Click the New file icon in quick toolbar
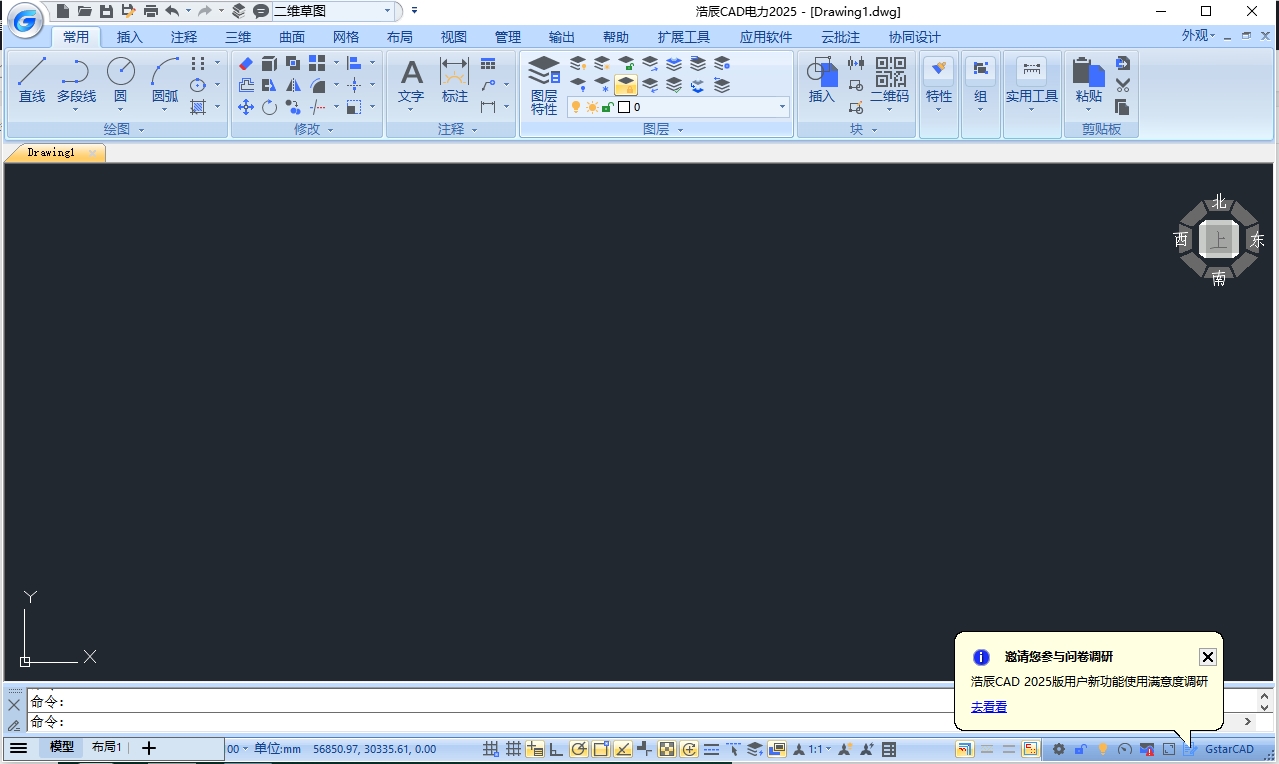The width and height of the screenshot is (1279, 764). (x=63, y=11)
